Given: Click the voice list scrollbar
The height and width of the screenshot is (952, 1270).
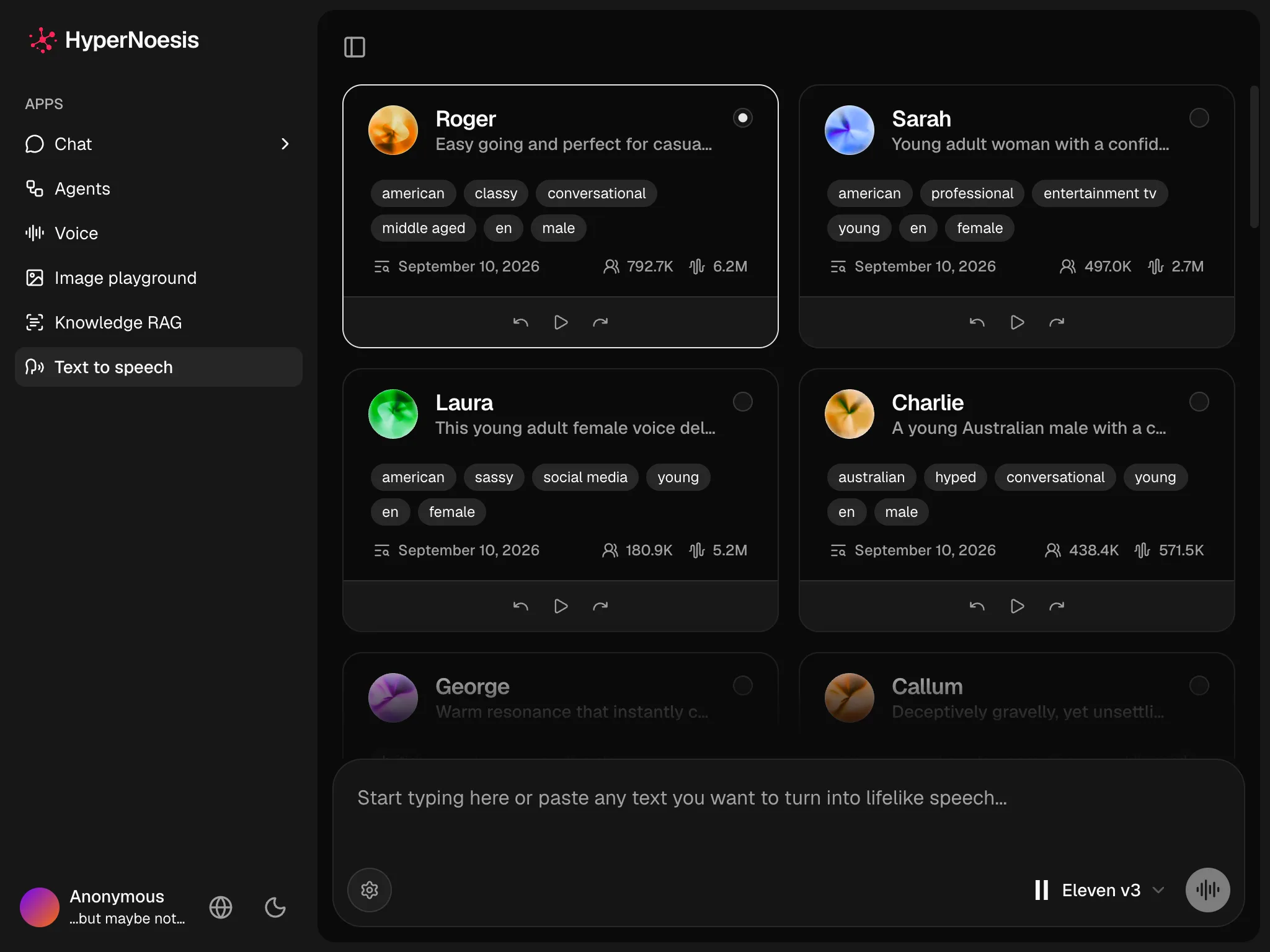Looking at the screenshot, I should tap(1254, 157).
